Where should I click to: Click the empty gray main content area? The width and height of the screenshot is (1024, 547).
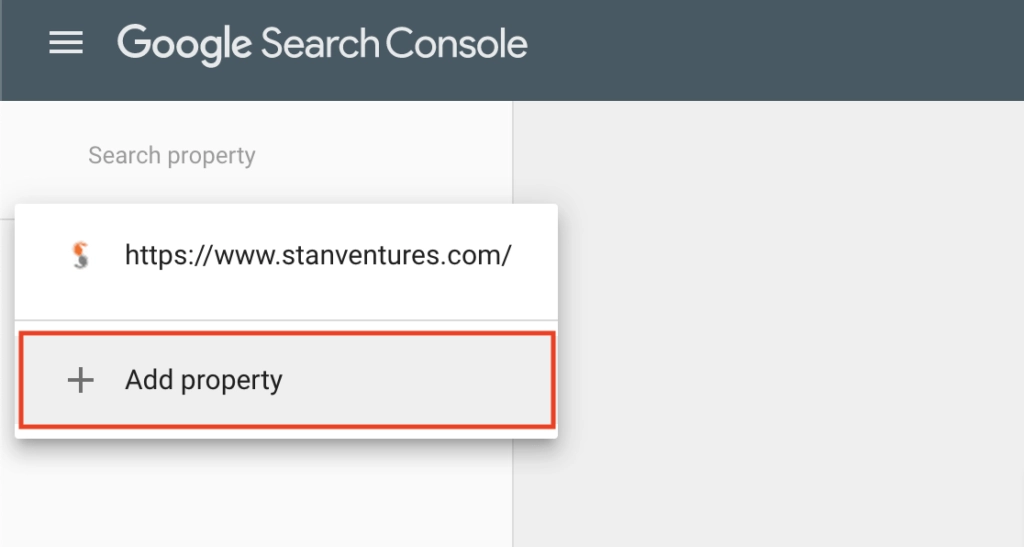(768, 320)
